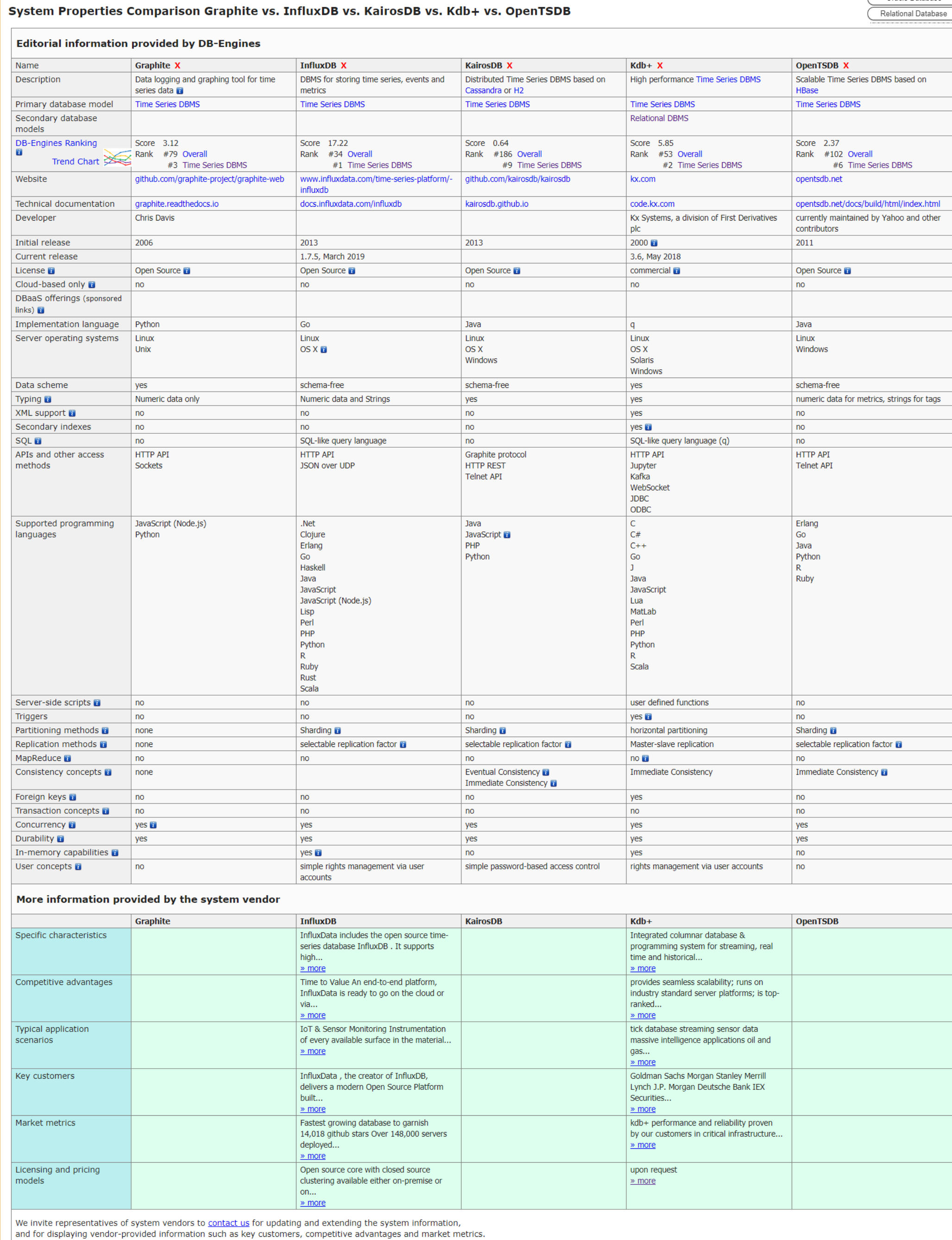Image resolution: width=952 pixels, height=1240 pixels.
Task: Click the info icon beside the Typing row label
Action: (x=48, y=399)
